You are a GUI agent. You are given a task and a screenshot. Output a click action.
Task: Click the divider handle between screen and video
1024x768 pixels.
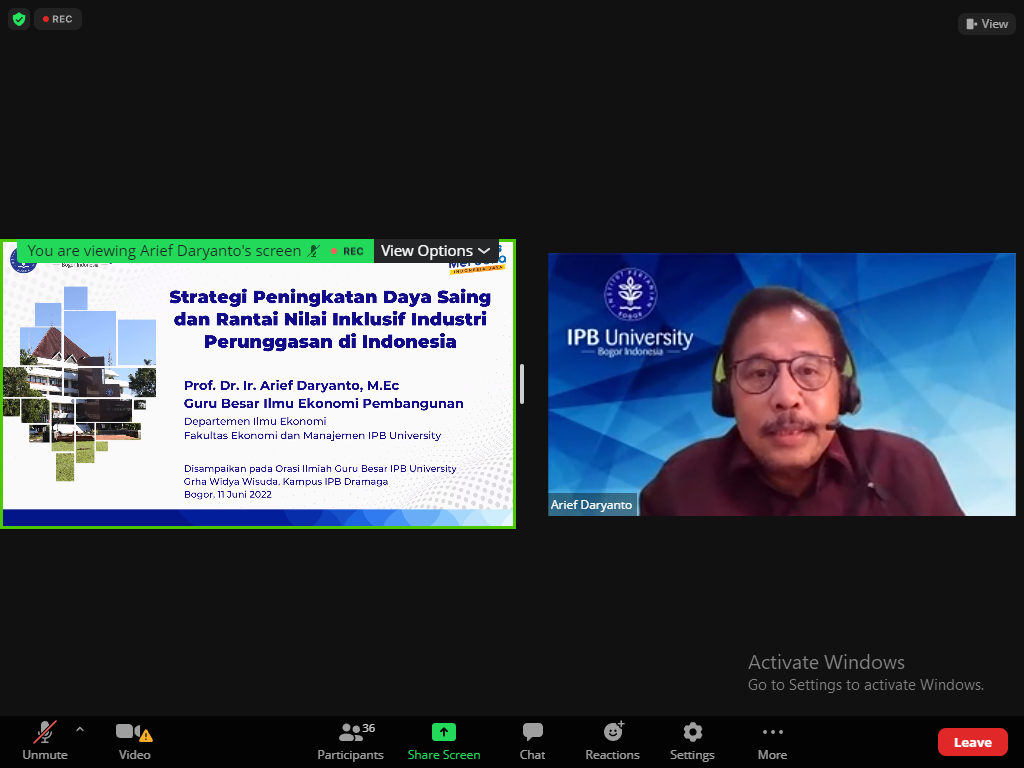tap(522, 384)
